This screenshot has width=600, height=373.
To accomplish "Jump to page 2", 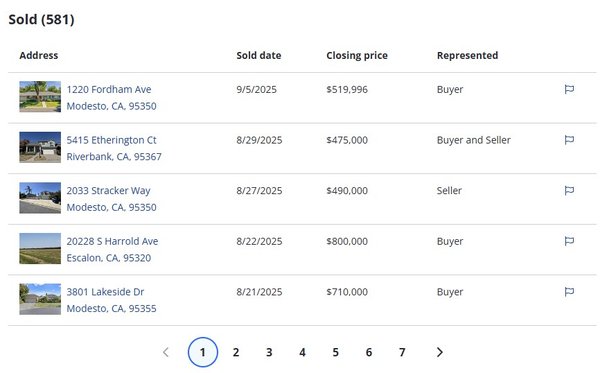I will (236, 352).
